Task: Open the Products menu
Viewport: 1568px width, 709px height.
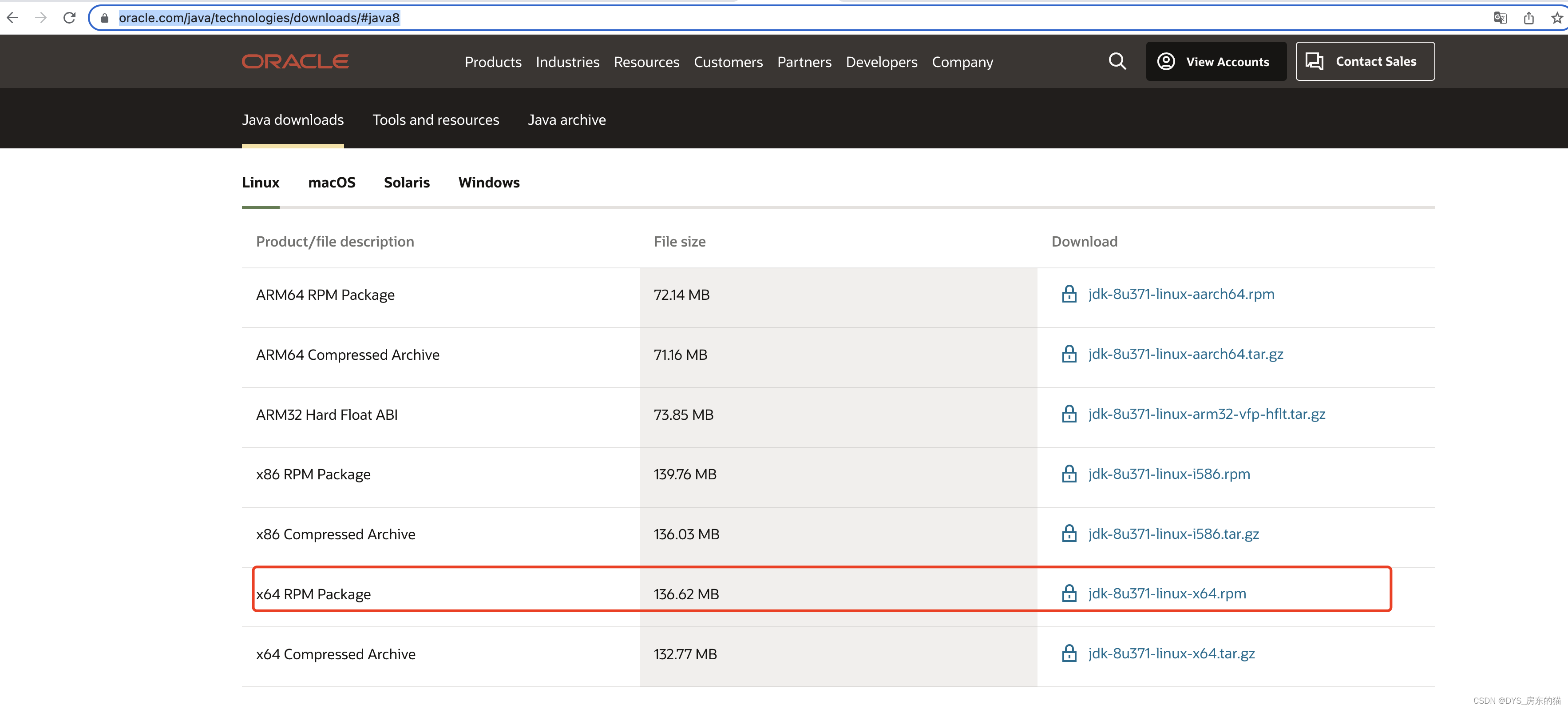Action: (493, 62)
